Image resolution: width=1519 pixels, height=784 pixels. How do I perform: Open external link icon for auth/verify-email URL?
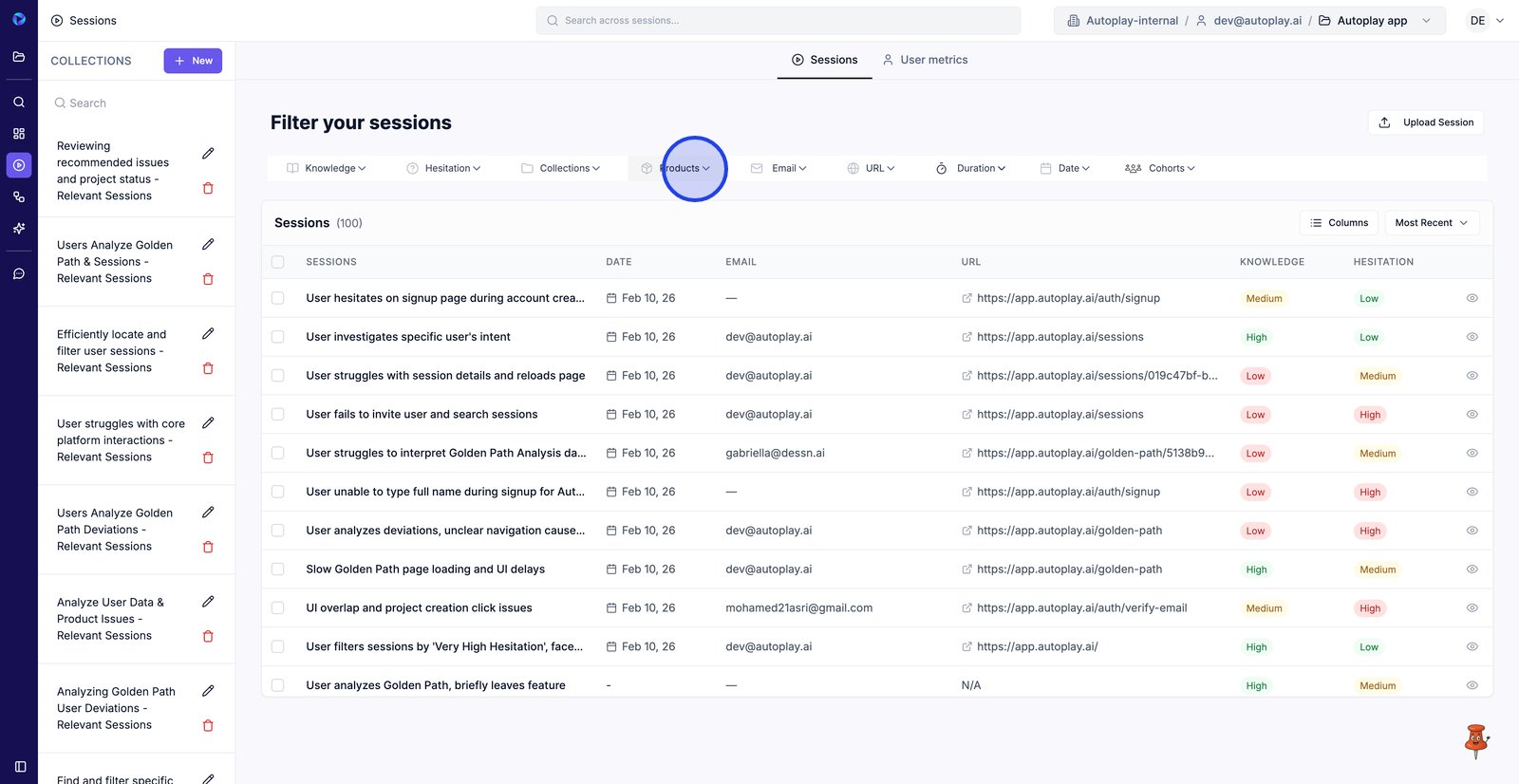966,608
